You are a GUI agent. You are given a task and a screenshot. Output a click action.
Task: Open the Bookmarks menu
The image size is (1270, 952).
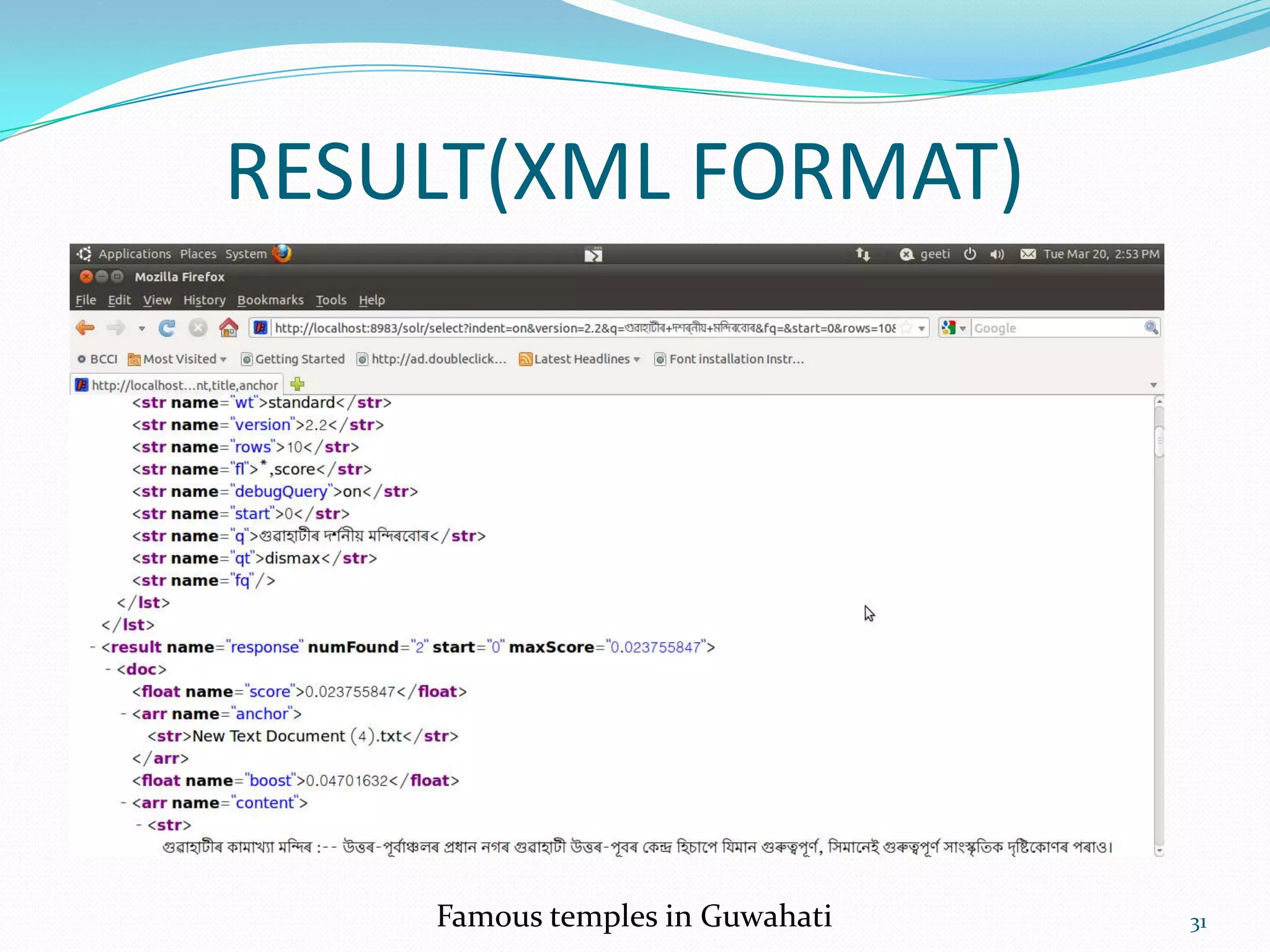270,300
